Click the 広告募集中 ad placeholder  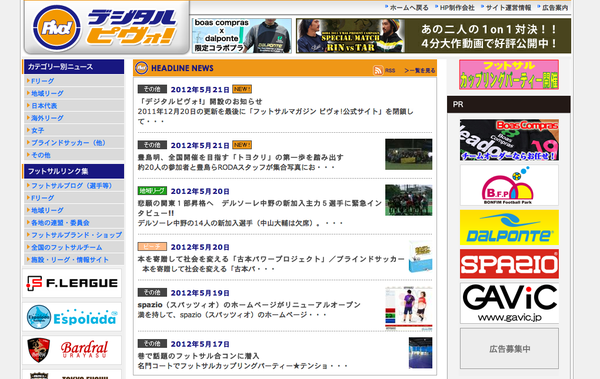pyautogui.click(x=509, y=349)
